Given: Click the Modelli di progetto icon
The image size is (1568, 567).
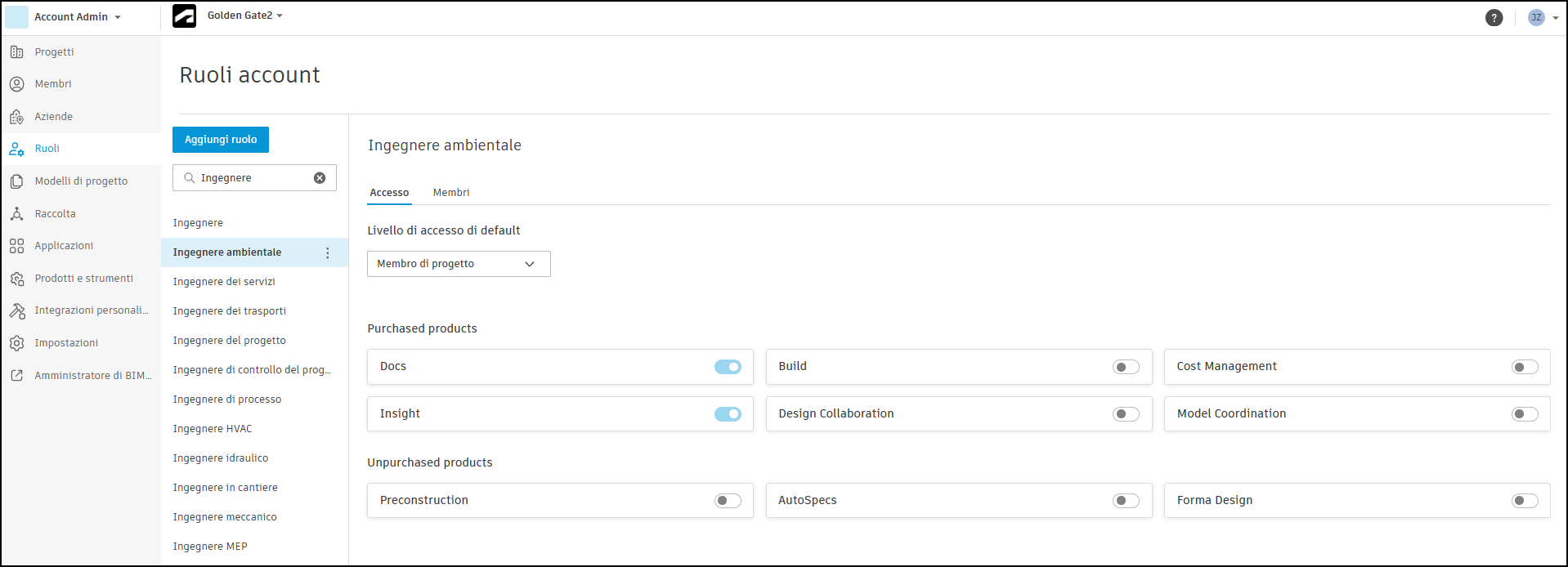Looking at the screenshot, I should click(x=17, y=181).
